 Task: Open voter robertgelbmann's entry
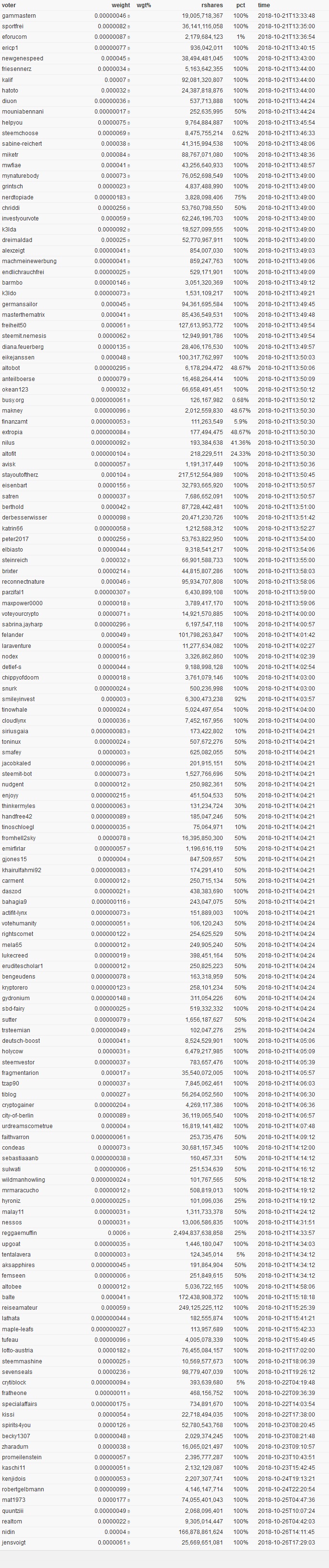[23, 1489]
